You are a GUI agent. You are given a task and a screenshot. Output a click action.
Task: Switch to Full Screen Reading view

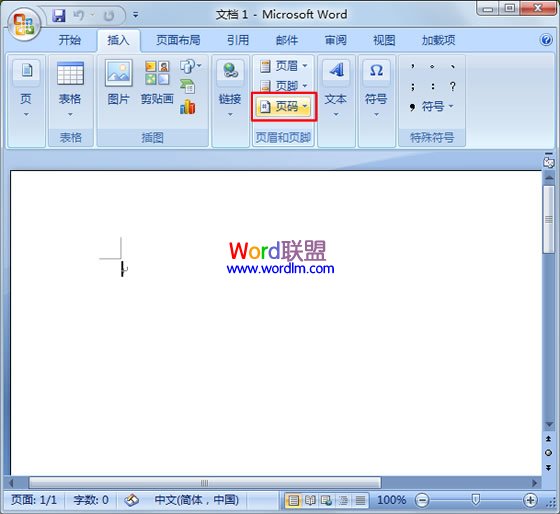point(310,500)
